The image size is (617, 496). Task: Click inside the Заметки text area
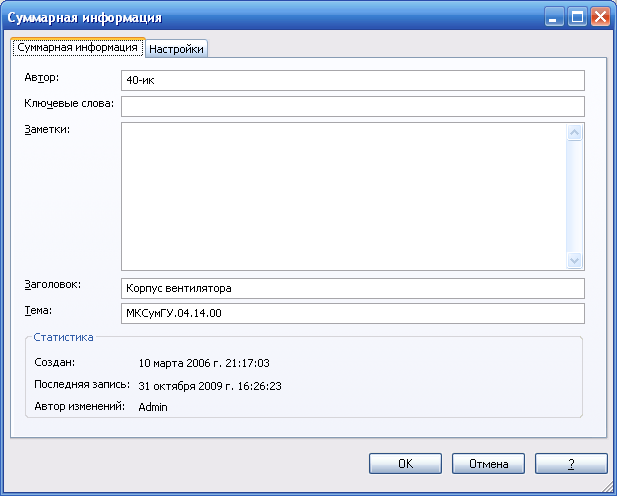tap(344, 196)
